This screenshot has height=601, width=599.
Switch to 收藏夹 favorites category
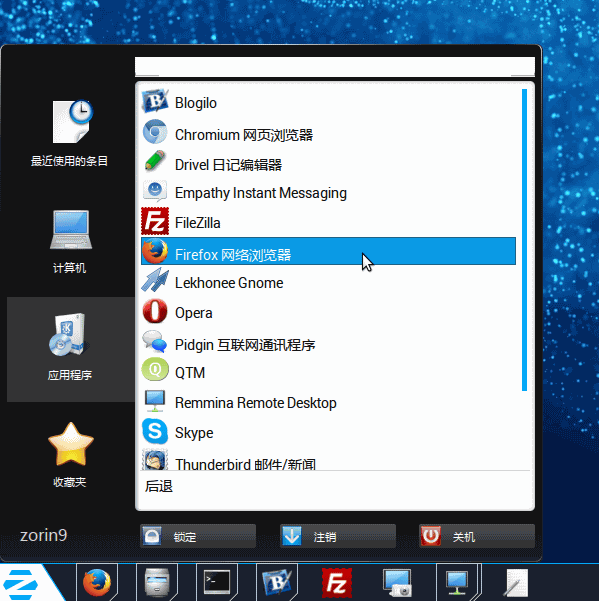tap(70, 455)
